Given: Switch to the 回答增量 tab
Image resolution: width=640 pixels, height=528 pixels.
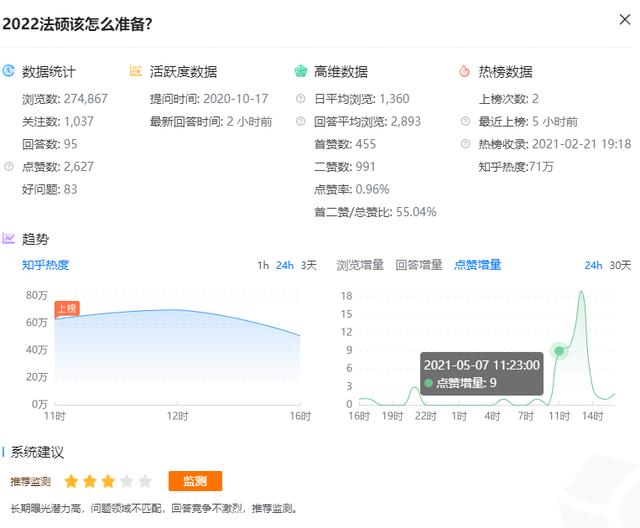Looking at the screenshot, I should pyautogui.click(x=419, y=265).
